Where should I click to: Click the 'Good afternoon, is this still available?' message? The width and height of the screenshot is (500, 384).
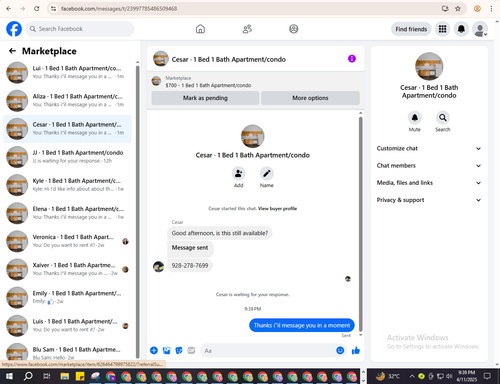(x=220, y=233)
